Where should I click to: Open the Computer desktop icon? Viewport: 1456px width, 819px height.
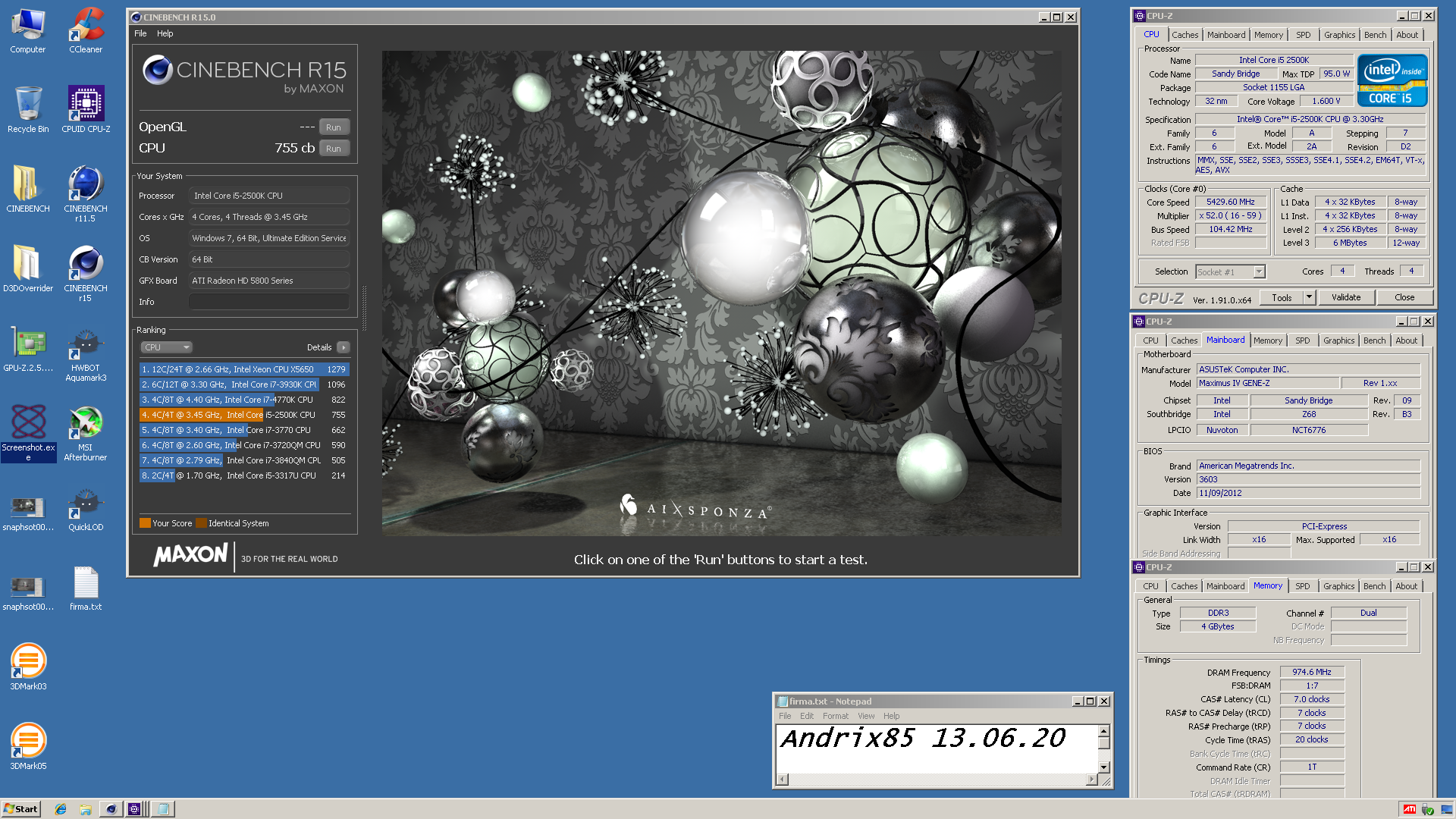(x=28, y=31)
